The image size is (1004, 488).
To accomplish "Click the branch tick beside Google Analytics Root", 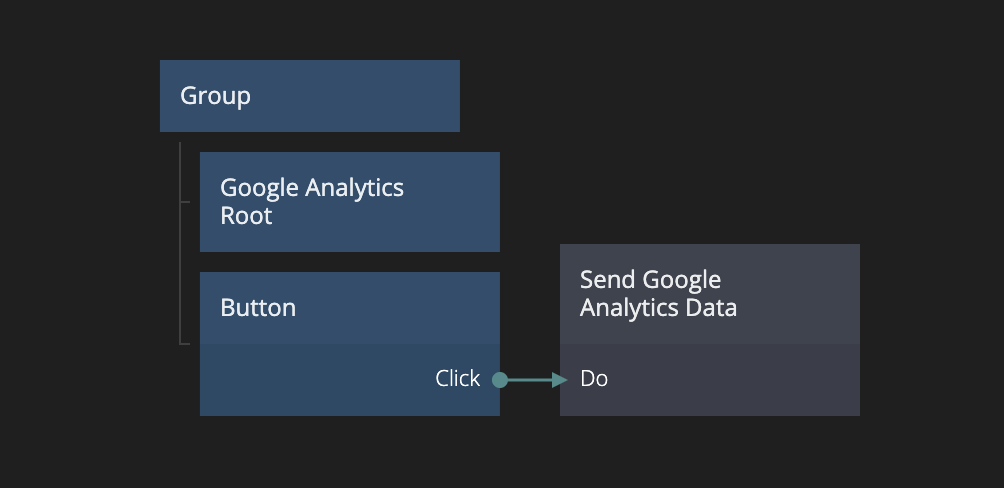I will 186,202.
